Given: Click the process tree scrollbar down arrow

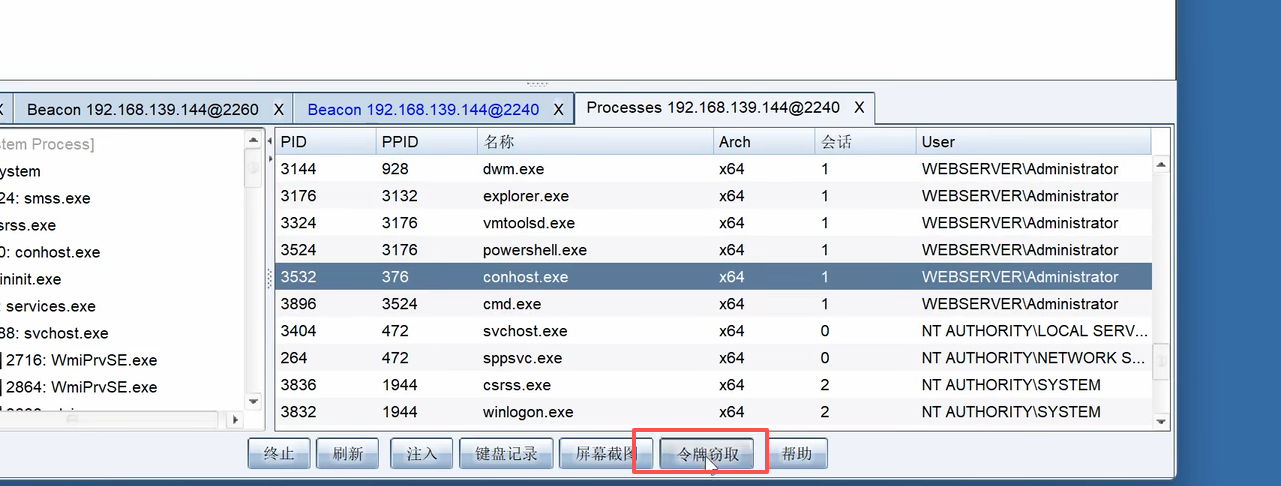Looking at the screenshot, I should 253,402.
